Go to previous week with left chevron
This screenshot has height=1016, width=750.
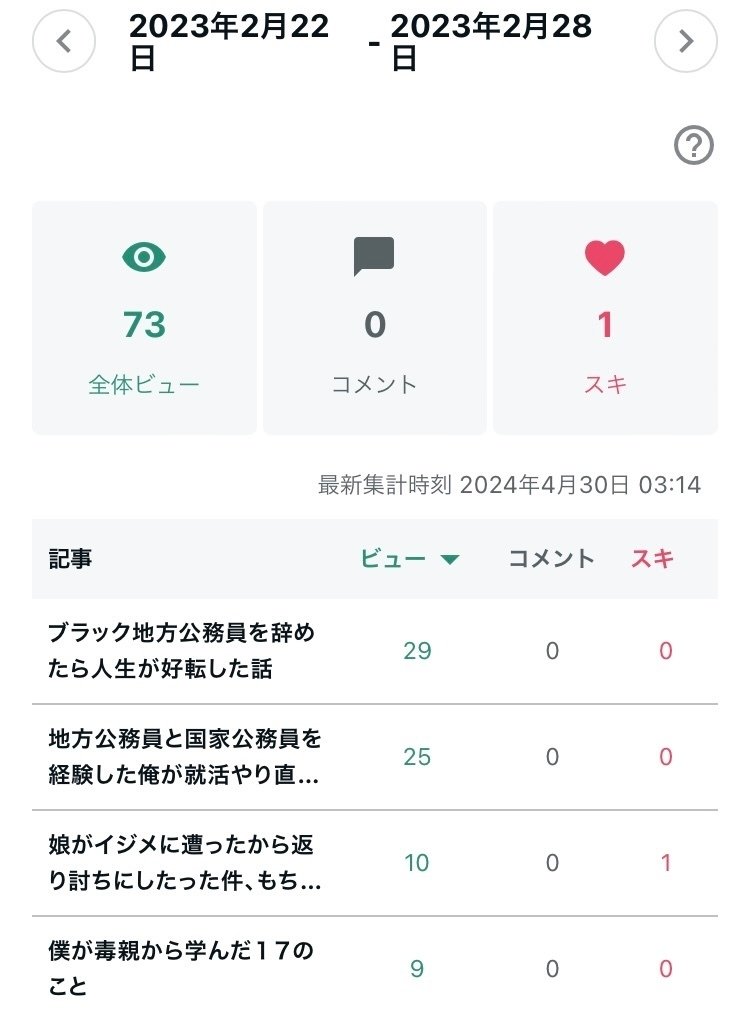coord(64,41)
